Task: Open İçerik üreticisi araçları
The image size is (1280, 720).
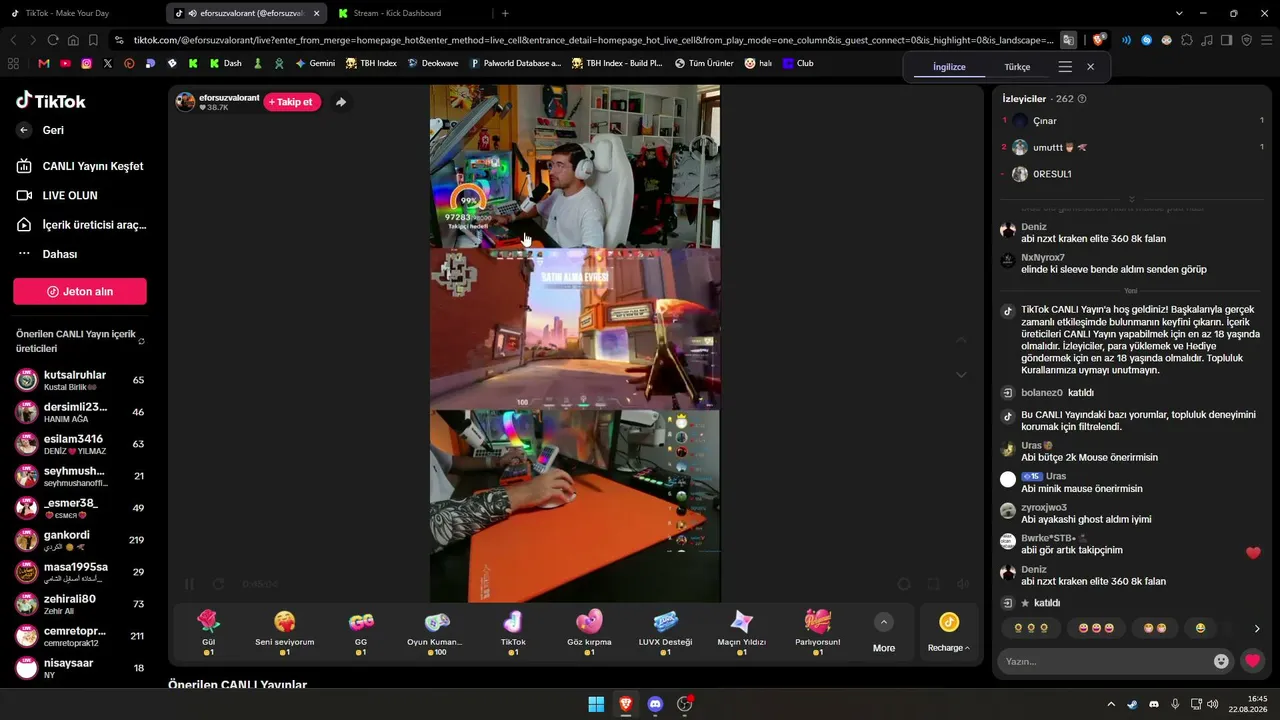Action: [82, 225]
